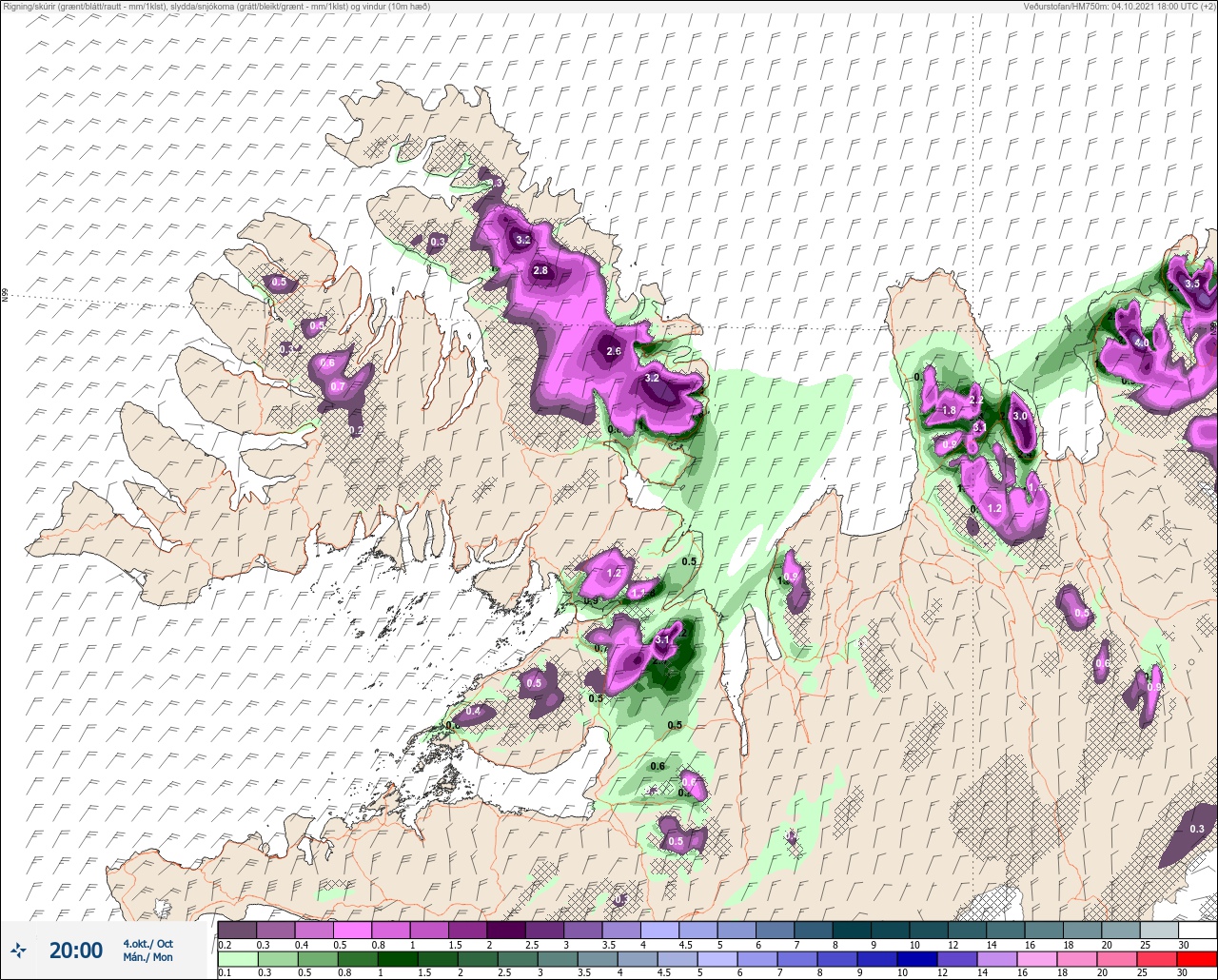Image resolution: width=1218 pixels, height=980 pixels.
Task: Click the 20:00 forecast time display
Action: click(x=76, y=950)
